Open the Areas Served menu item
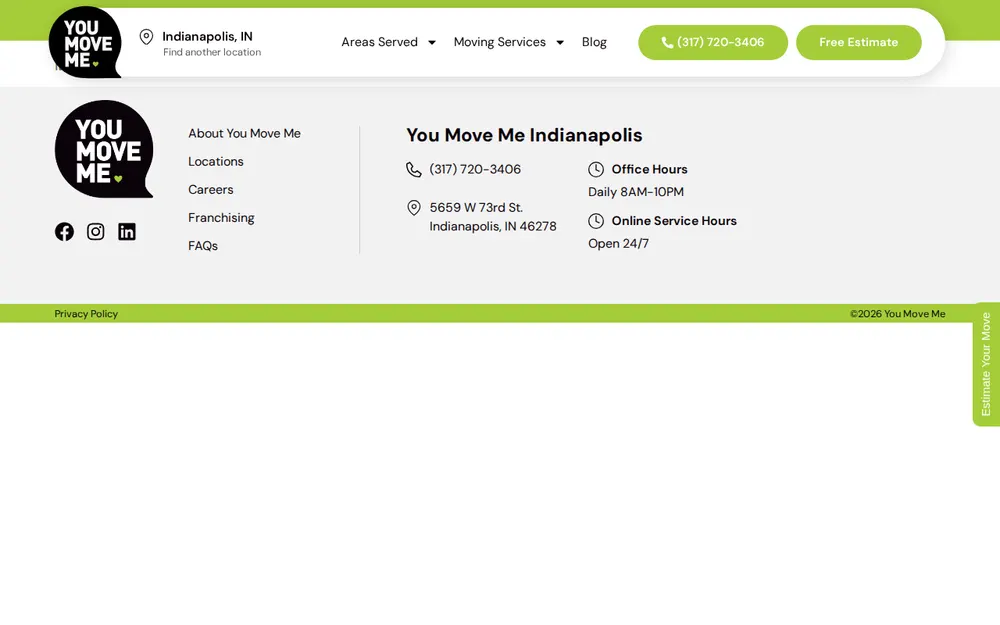Image resolution: width=1000 pixels, height=625 pixels. (379, 42)
